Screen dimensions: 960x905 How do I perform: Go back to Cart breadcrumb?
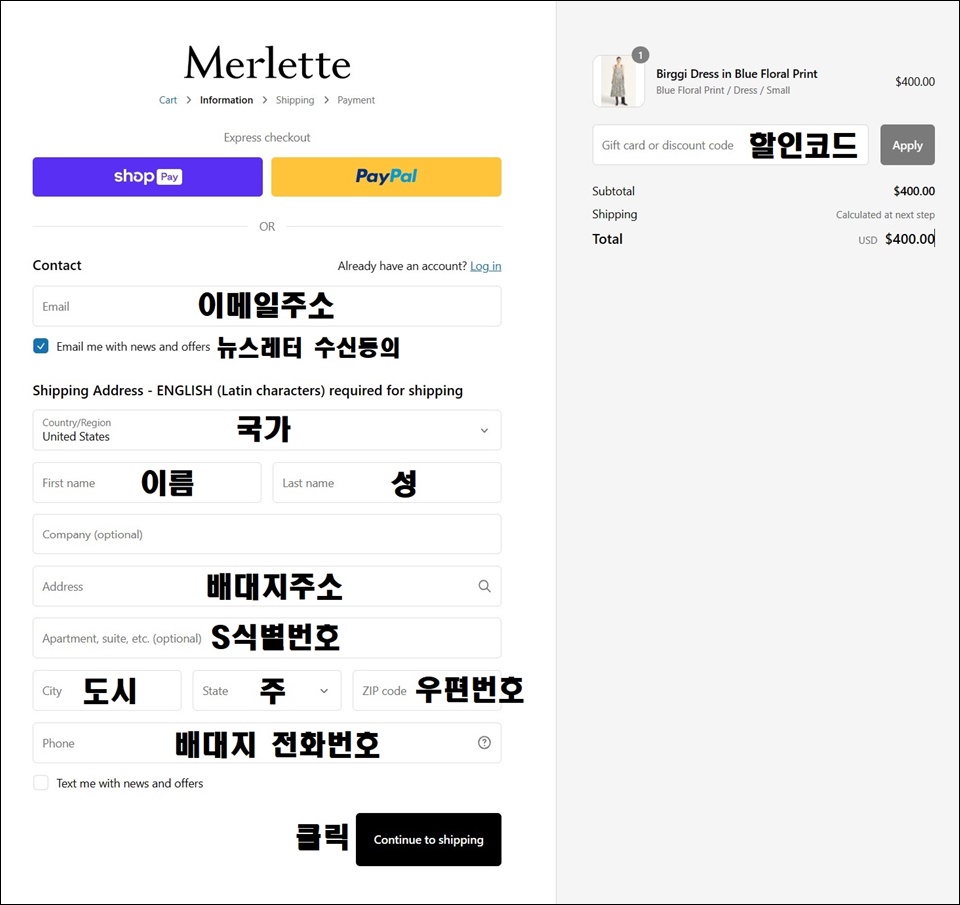168,100
